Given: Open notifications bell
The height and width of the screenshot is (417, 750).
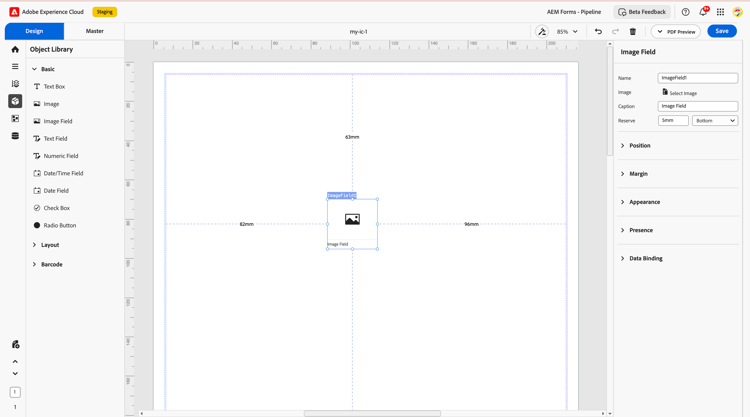Looking at the screenshot, I should coord(703,12).
